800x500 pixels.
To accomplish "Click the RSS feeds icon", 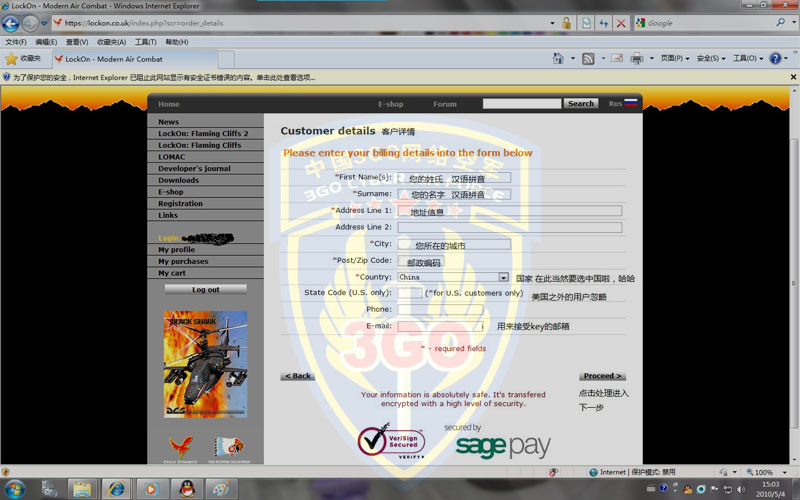I will (588, 59).
